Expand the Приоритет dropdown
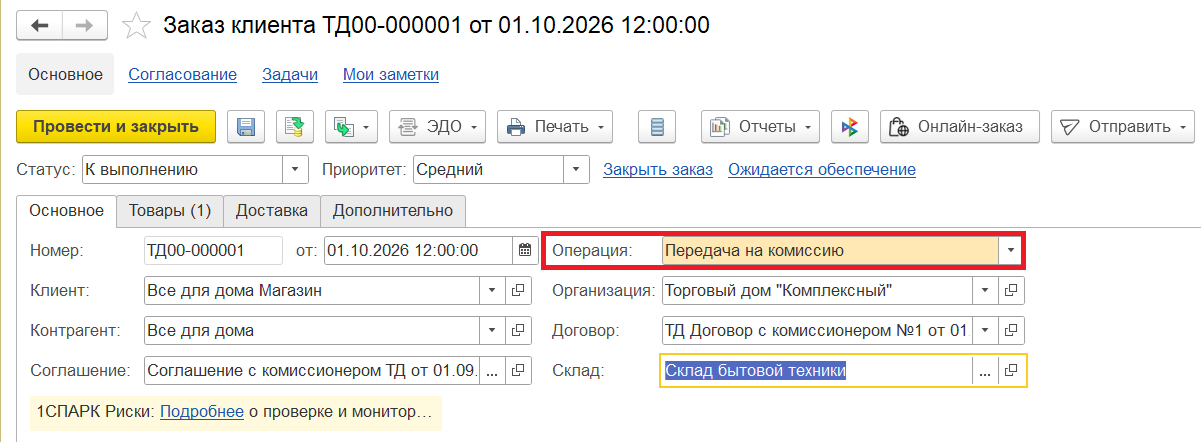This screenshot has height=443, width=1201. [x=575, y=170]
